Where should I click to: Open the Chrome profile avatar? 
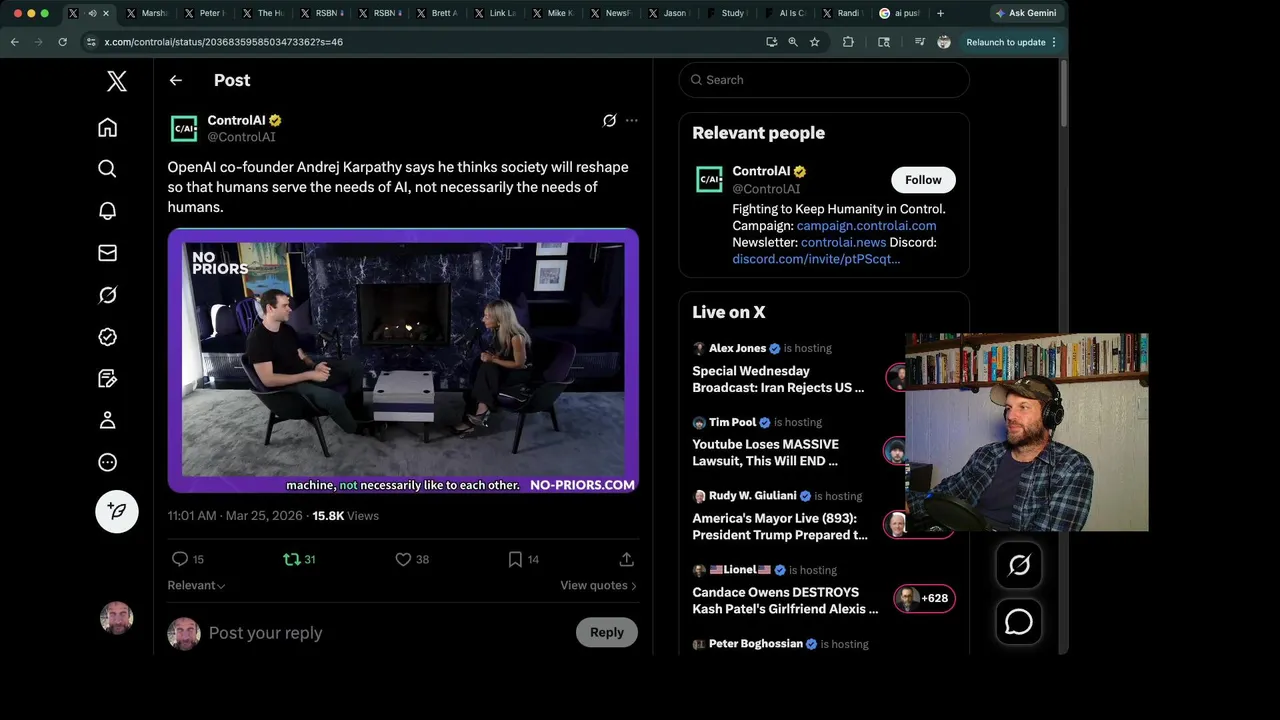[943, 42]
